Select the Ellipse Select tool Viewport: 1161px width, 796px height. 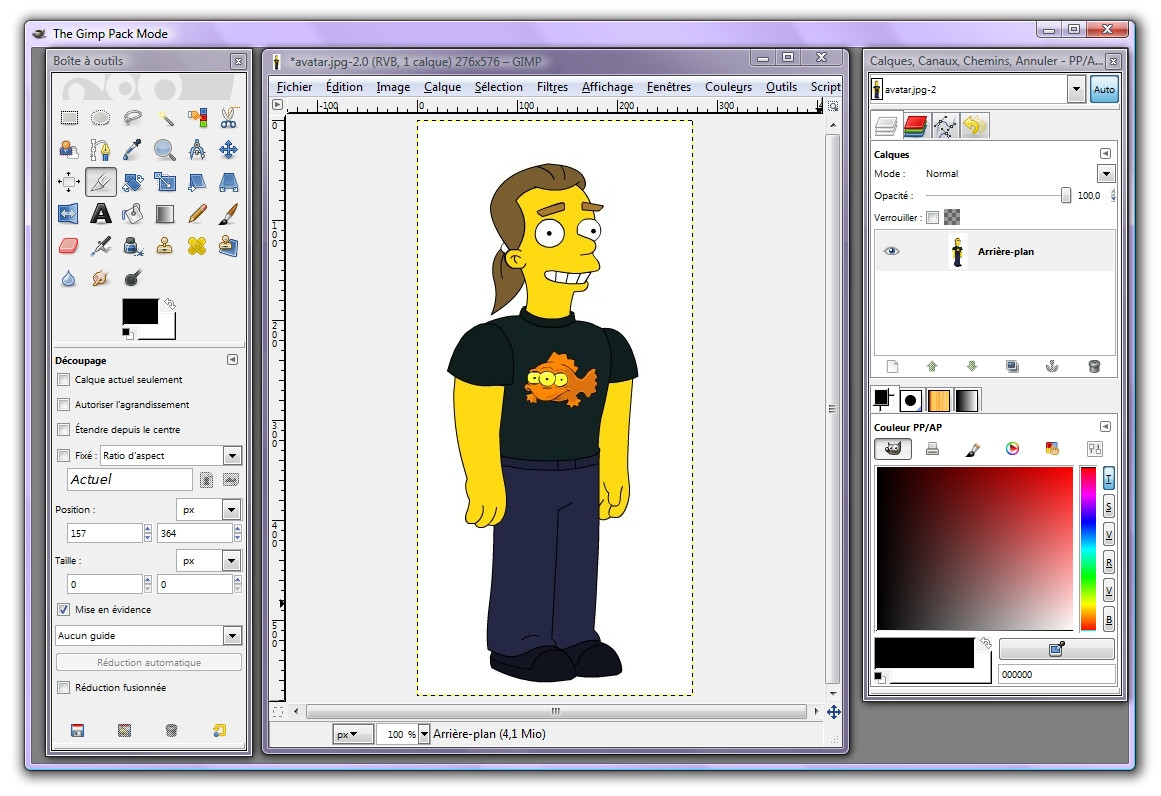click(100, 118)
